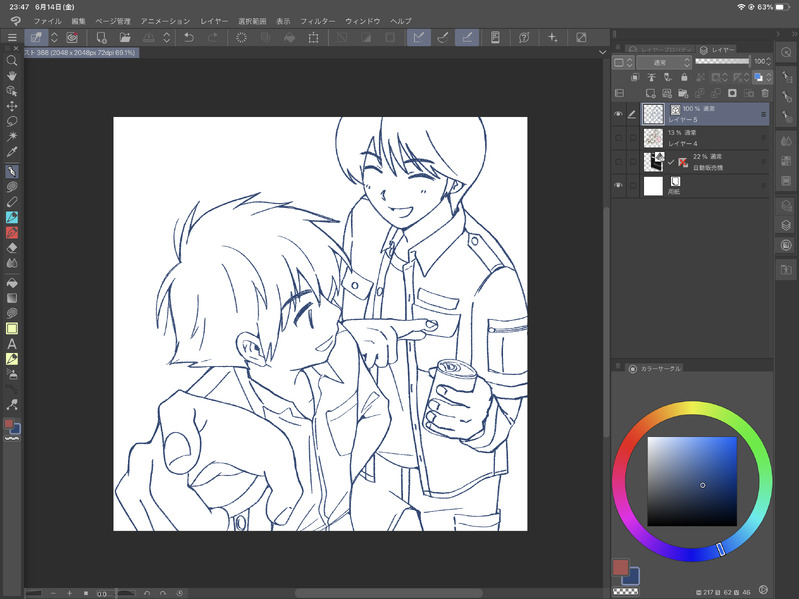This screenshot has width=799, height=599.
Task: Open the ファイル menu
Action: (x=47, y=21)
